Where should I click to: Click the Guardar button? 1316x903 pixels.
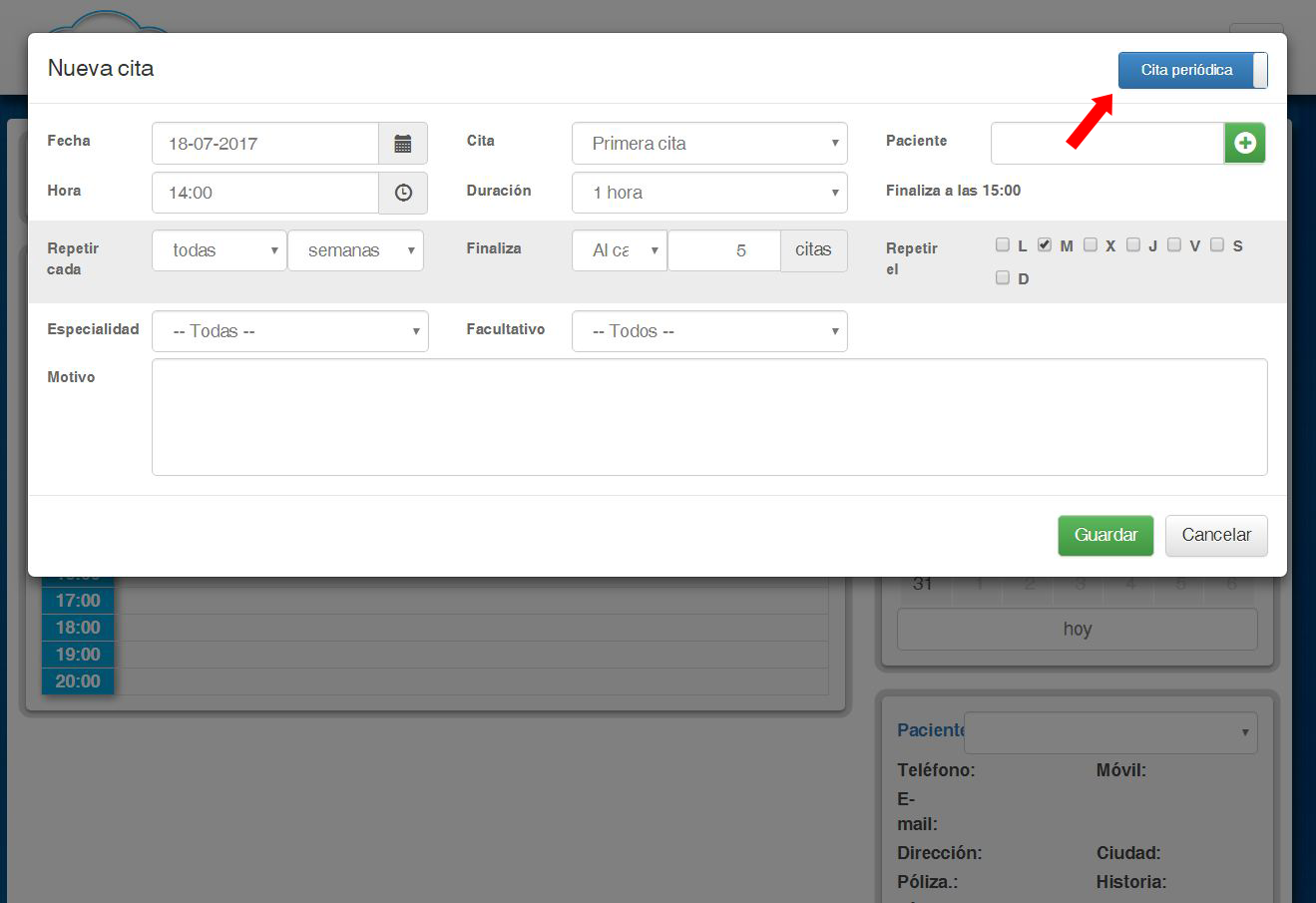(x=1105, y=535)
